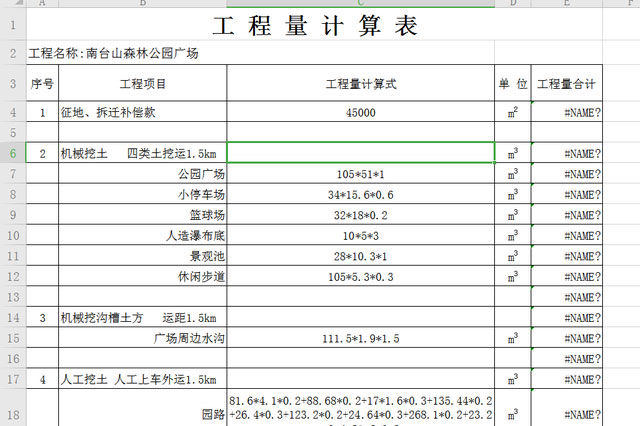This screenshot has height=426, width=640.
Task: Click the active empty cell in row 6
Action: tap(360, 153)
